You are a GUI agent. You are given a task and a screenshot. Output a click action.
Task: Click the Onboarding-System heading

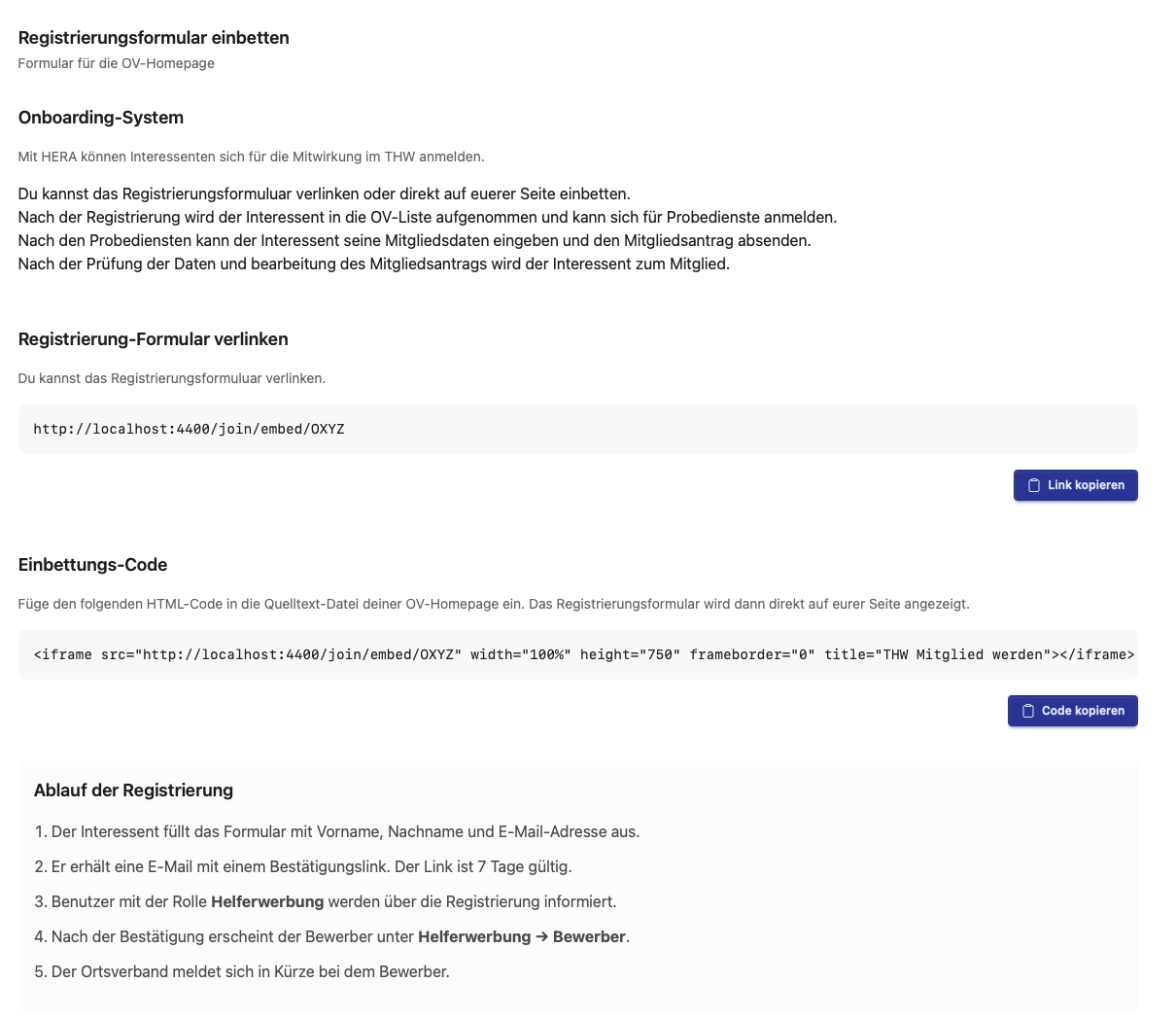coord(101,118)
